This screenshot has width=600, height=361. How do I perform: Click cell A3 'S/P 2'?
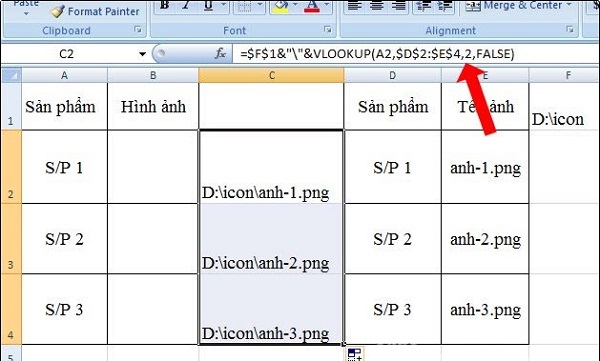pos(64,238)
